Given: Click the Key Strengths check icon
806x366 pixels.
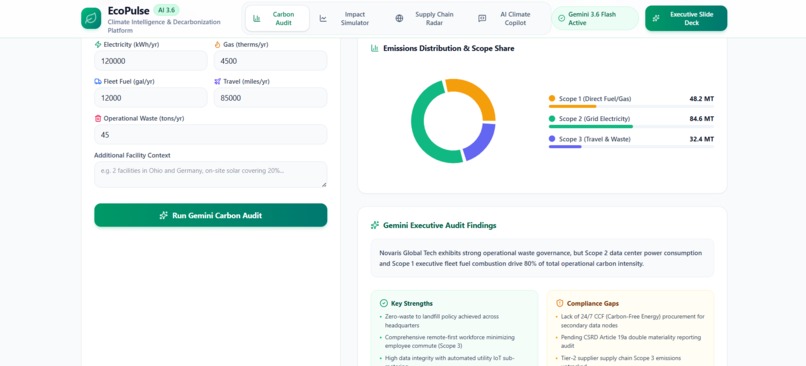Looking at the screenshot, I should click(x=383, y=303).
